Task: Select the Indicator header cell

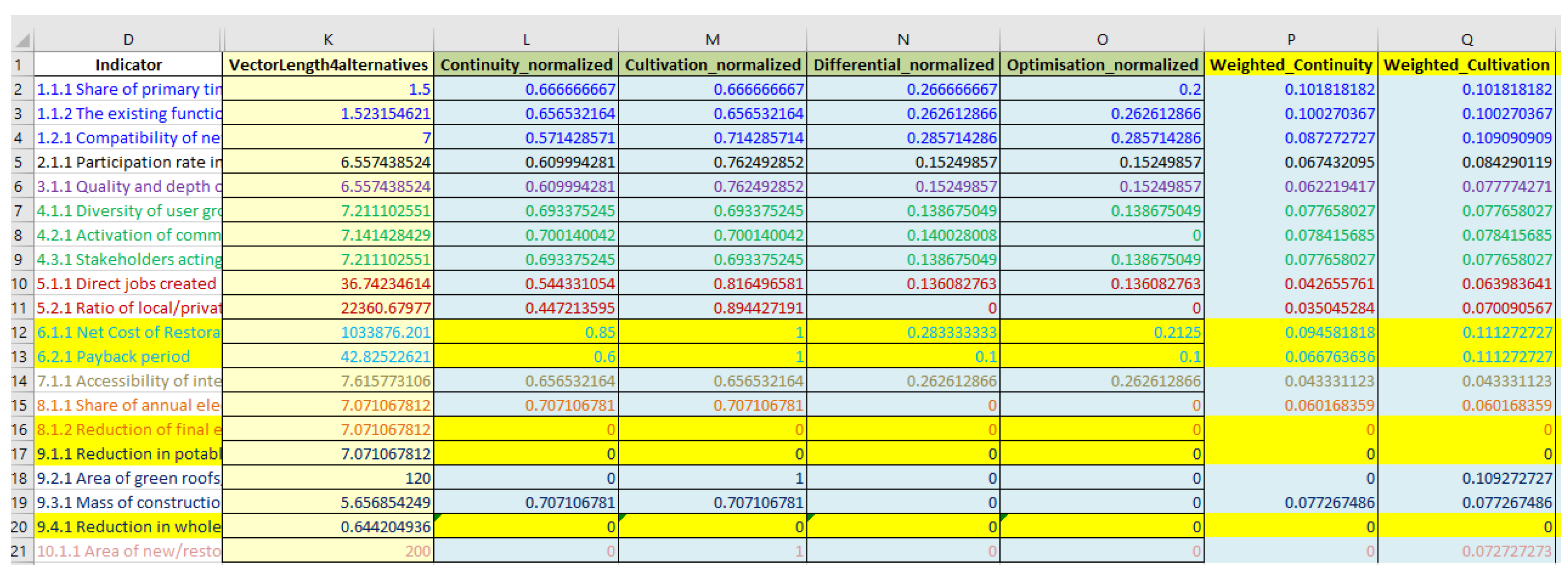Action: click(129, 64)
